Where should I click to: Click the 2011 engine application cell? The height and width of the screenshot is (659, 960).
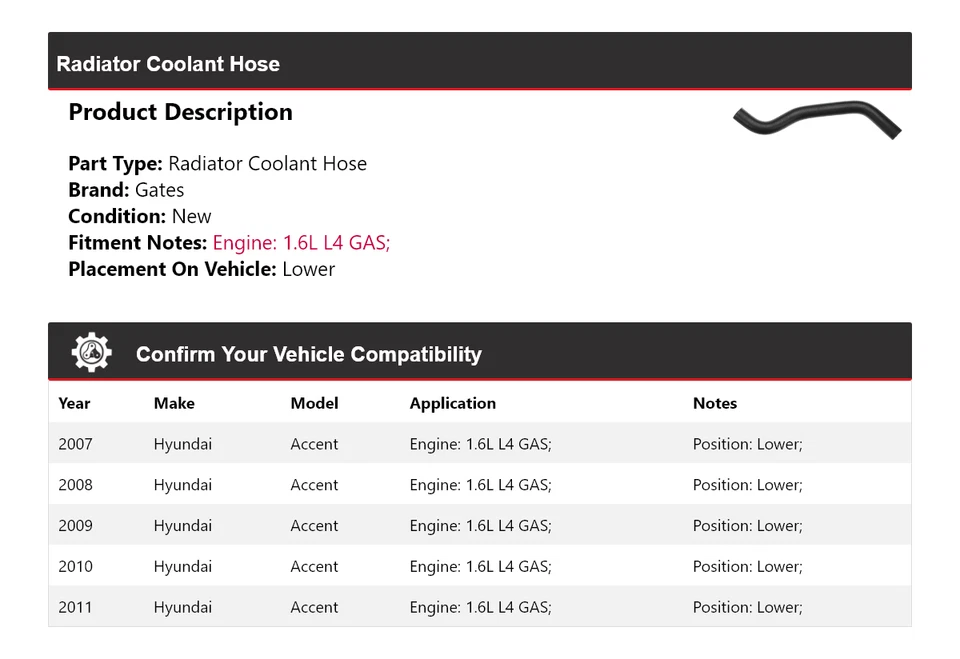pos(480,607)
